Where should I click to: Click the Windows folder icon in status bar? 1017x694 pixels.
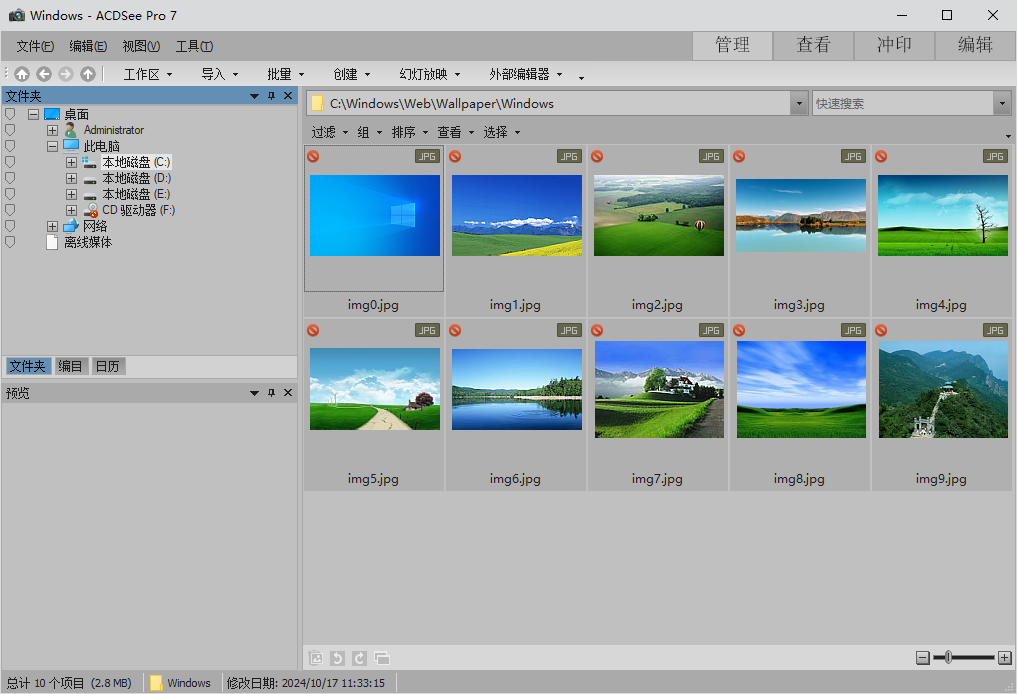tap(156, 683)
